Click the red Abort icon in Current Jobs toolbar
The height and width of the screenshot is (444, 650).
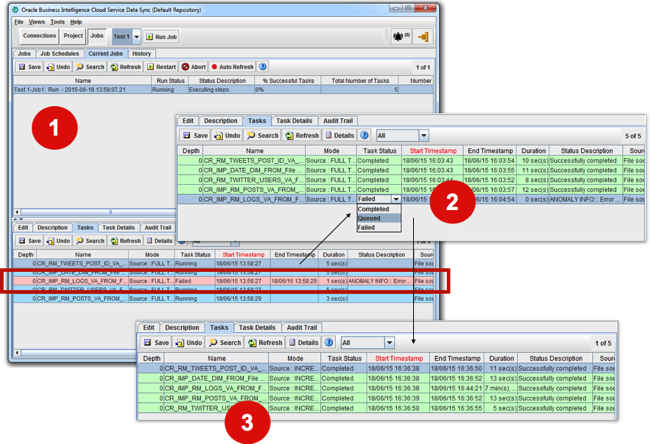(x=185, y=67)
